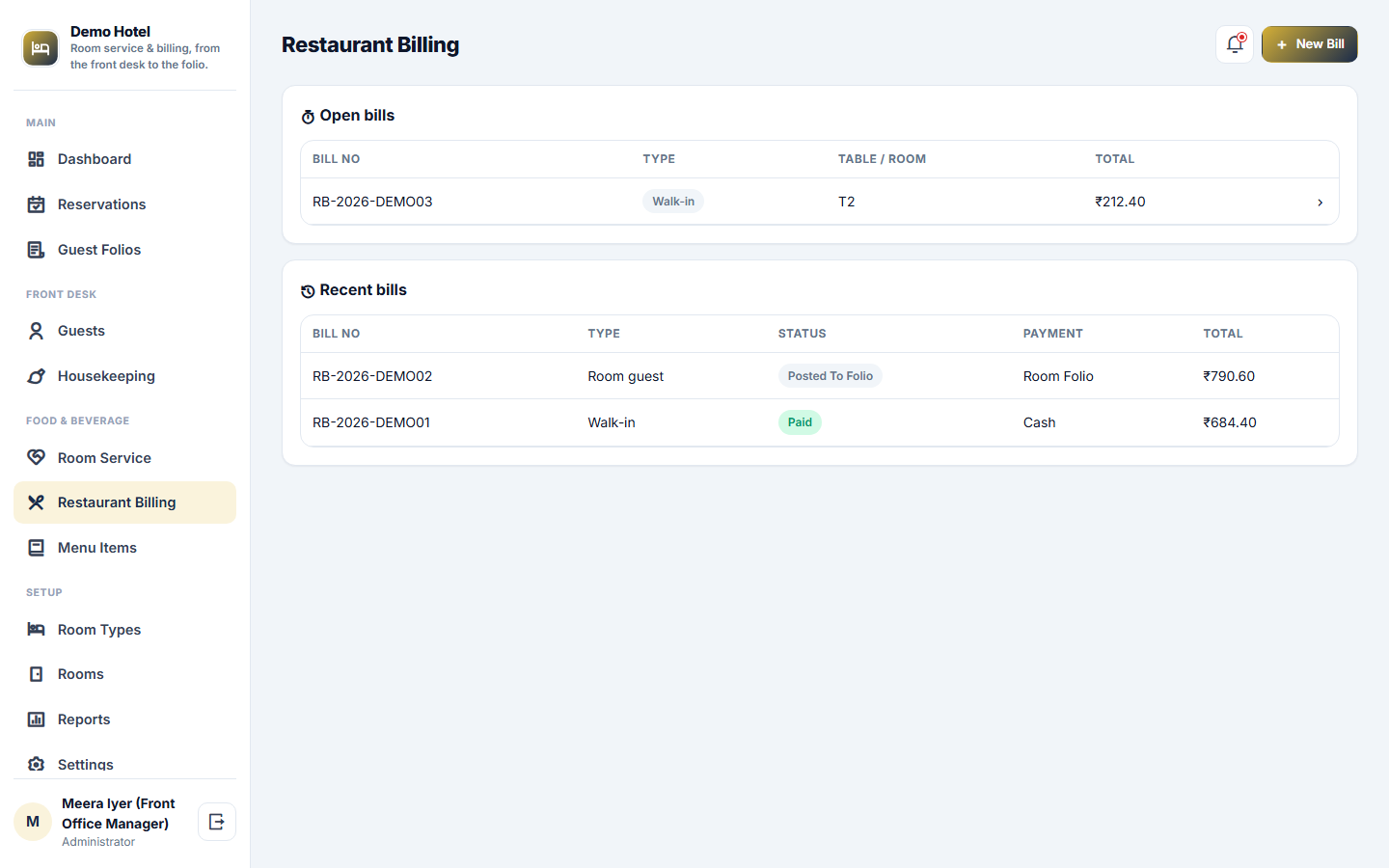
Task: Click the Room Folio payment cell
Action: click(1058, 376)
